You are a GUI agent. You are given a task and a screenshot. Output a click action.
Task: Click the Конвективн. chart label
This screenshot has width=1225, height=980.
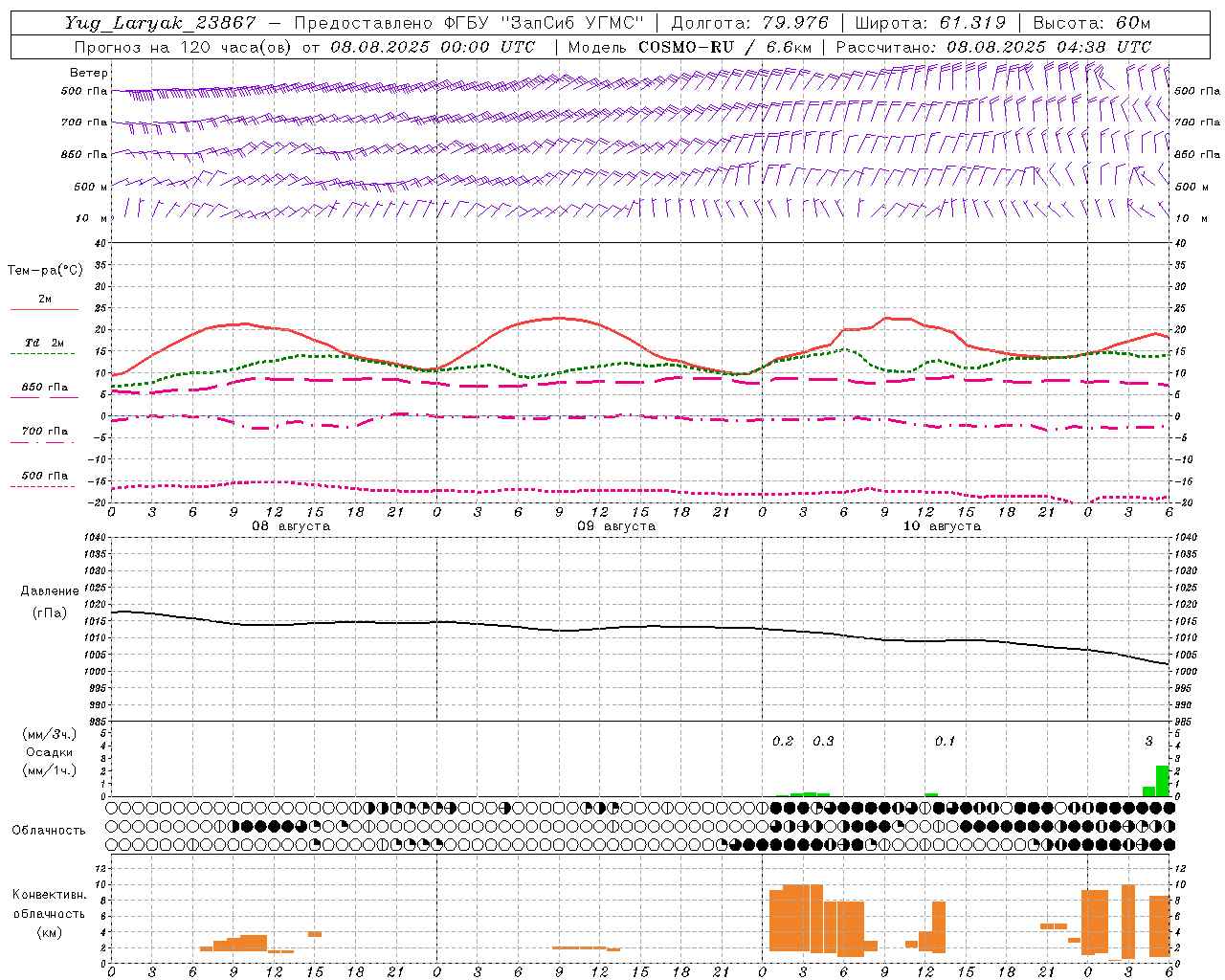(50, 895)
